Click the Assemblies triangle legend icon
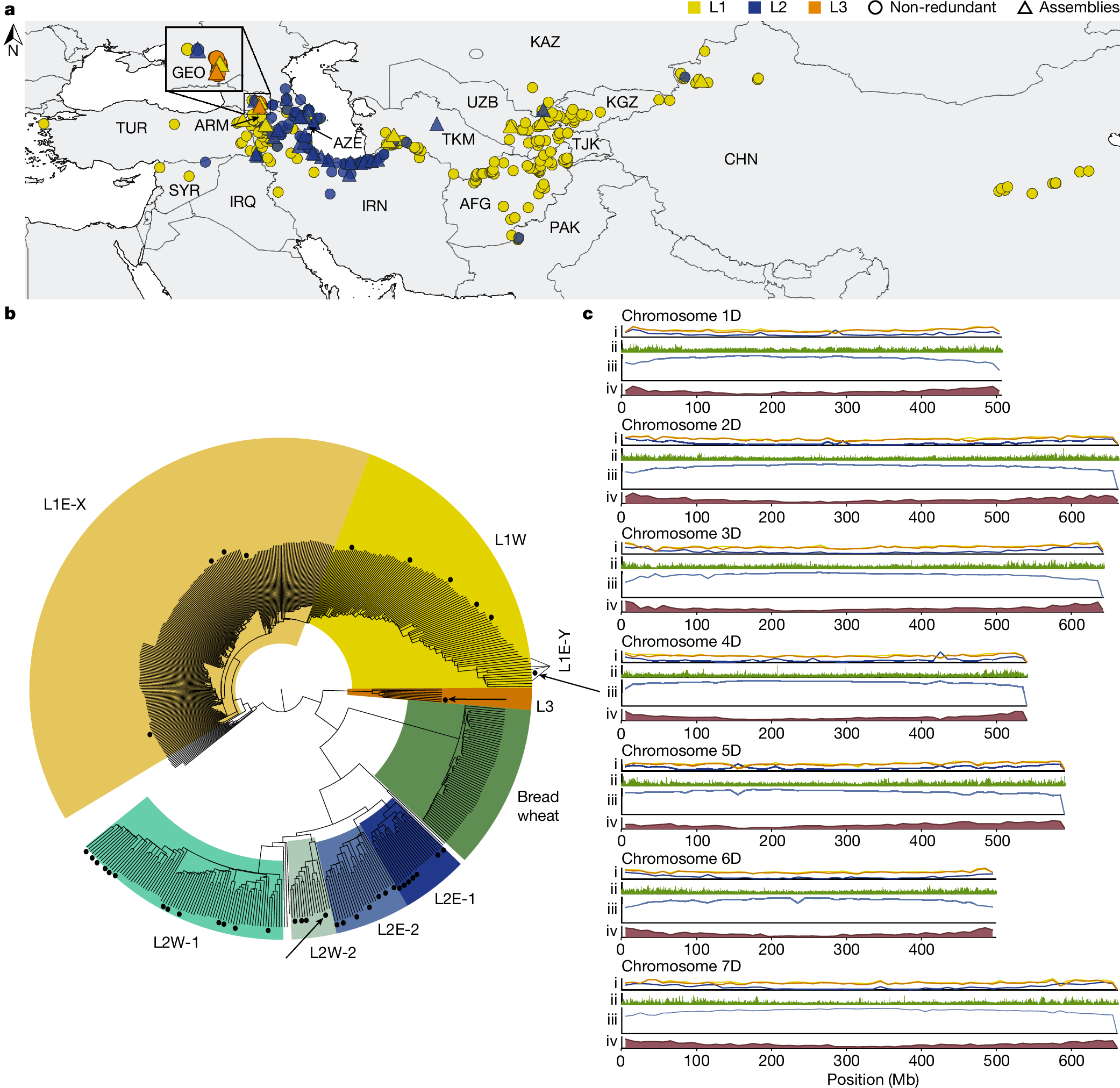Image resolution: width=1120 pixels, height=1088 pixels. (x=1025, y=8)
